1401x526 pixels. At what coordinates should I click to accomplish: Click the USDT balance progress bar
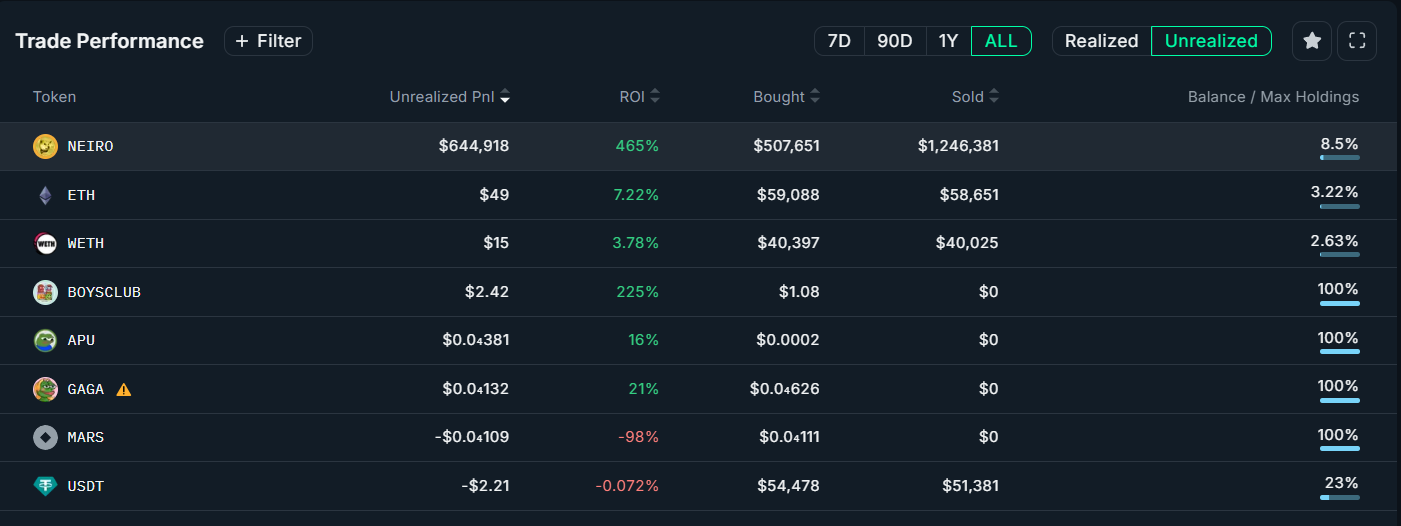[x=1339, y=497]
